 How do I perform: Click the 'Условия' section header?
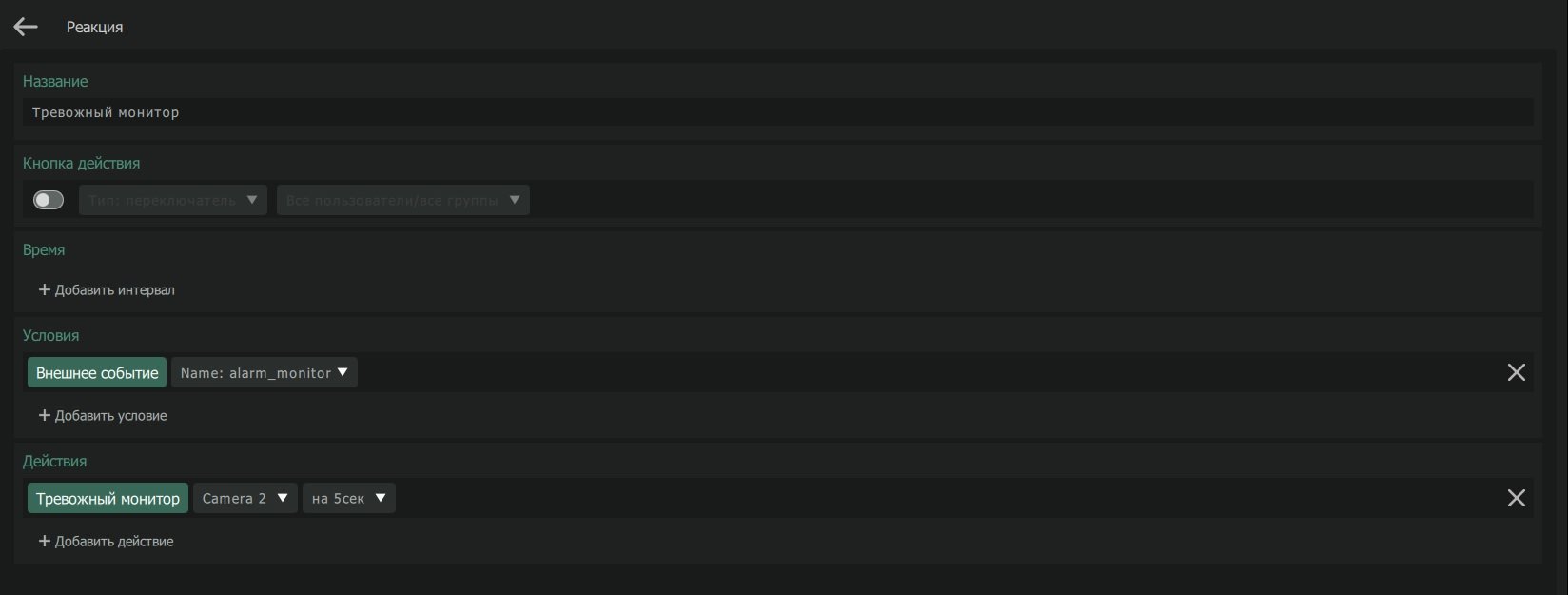[50, 335]
